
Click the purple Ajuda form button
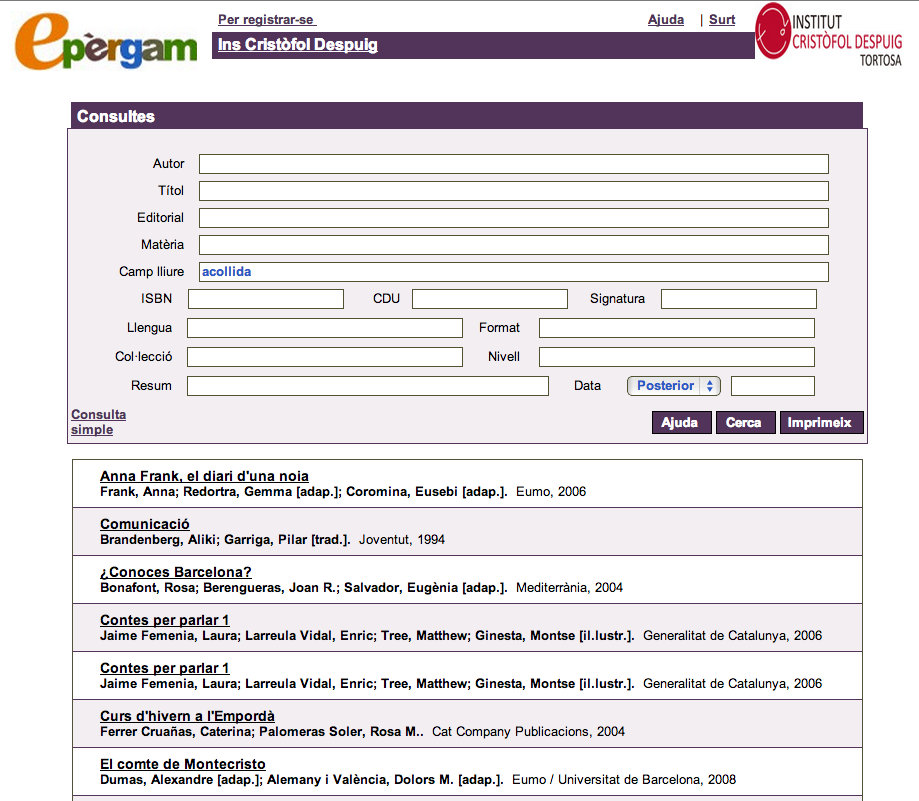coord(681,423)
